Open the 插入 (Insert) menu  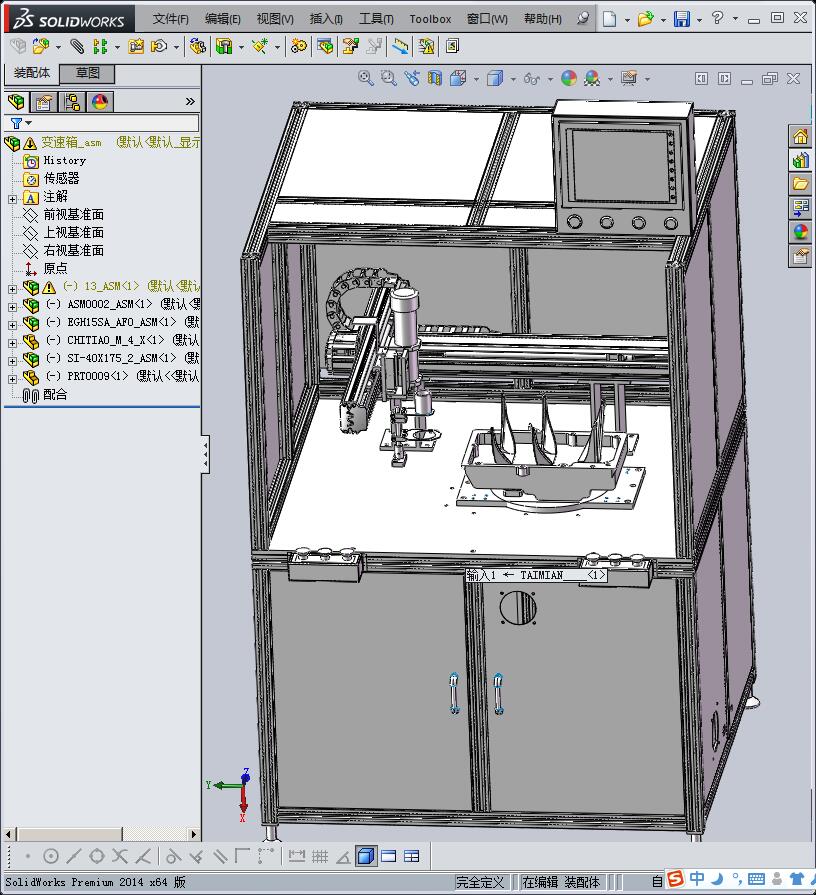pyautogui.click(x=326, y=19)
